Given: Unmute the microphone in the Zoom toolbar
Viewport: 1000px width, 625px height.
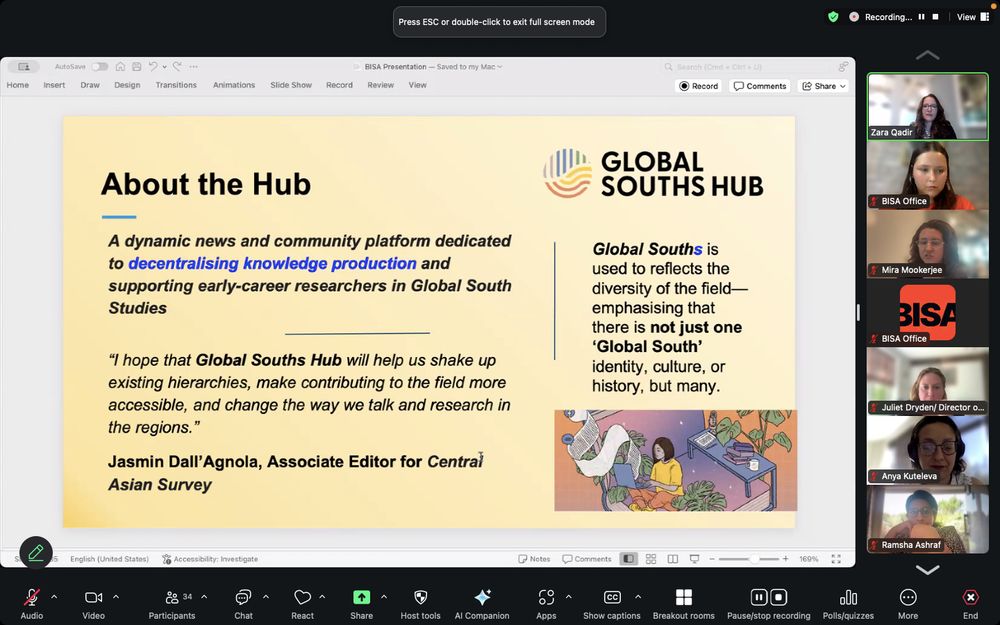Looking at the screenshot, I should coord(31,598).
